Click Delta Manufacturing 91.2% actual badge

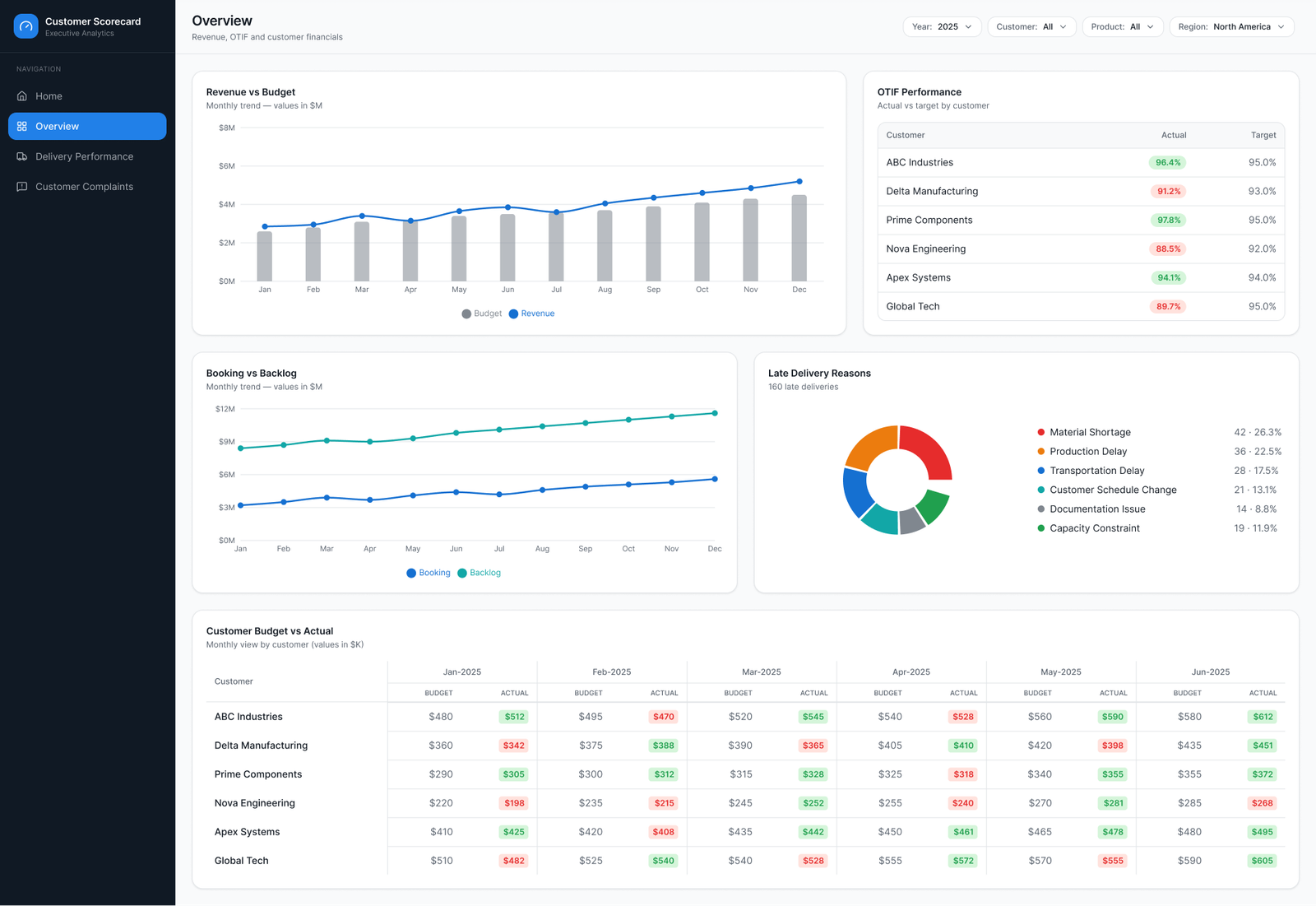pyautogui.click(x=1169, y=192)
